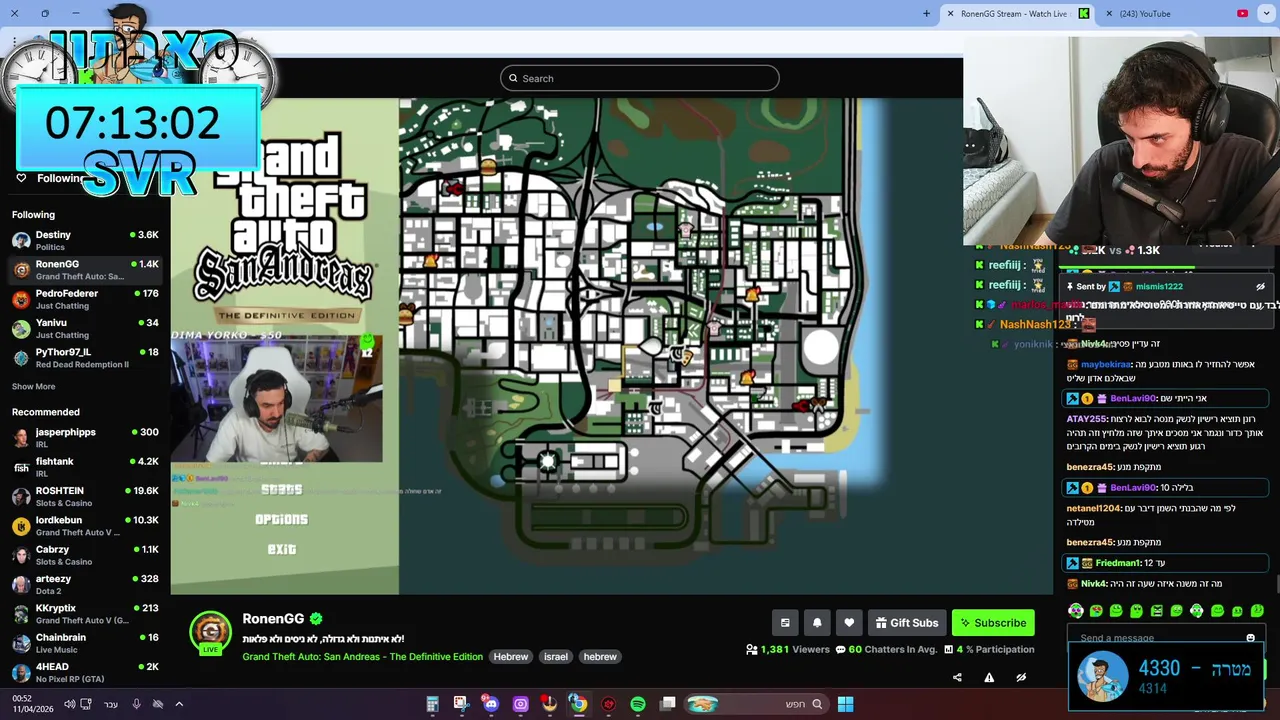Viewport: 1280px width, 720px height.
Task: Click the Hebrew language tag
Action: pos(510,657)
